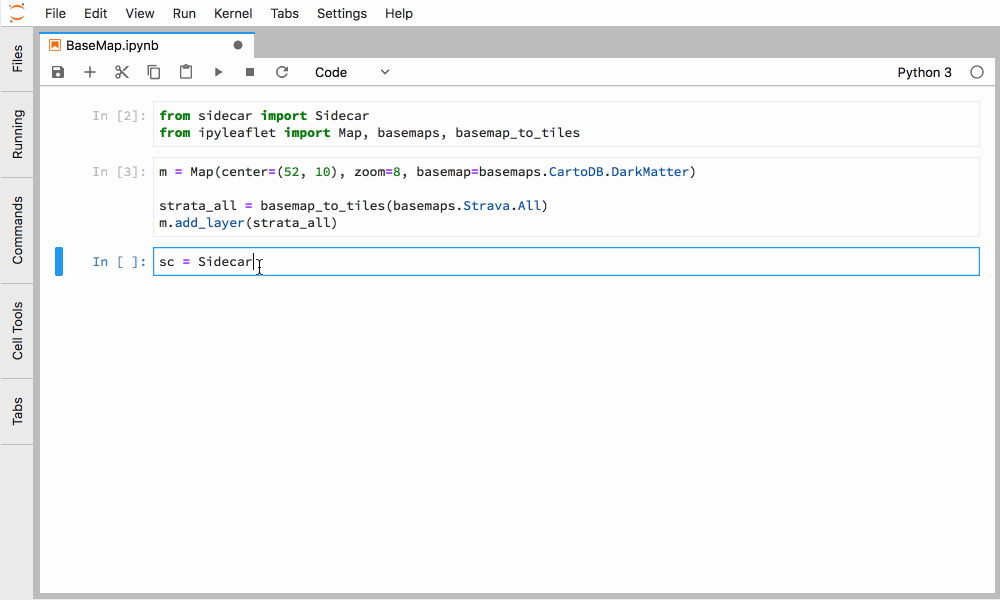Open the cell type Code dropdown
The height and width of the screenshot is (600, 1000).
tap(352, 72)
